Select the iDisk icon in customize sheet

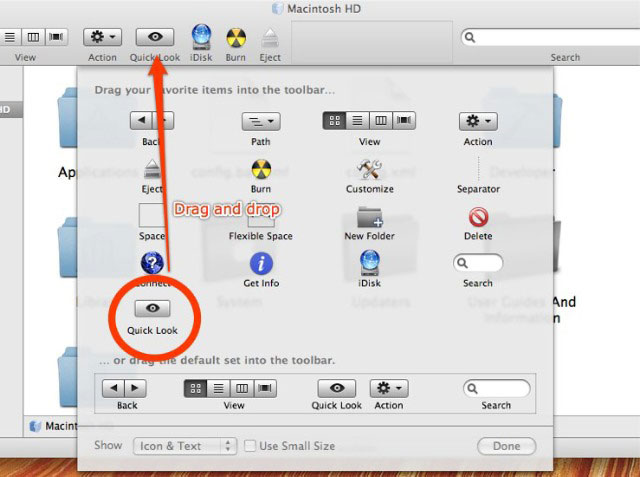[x=370, y=262]
